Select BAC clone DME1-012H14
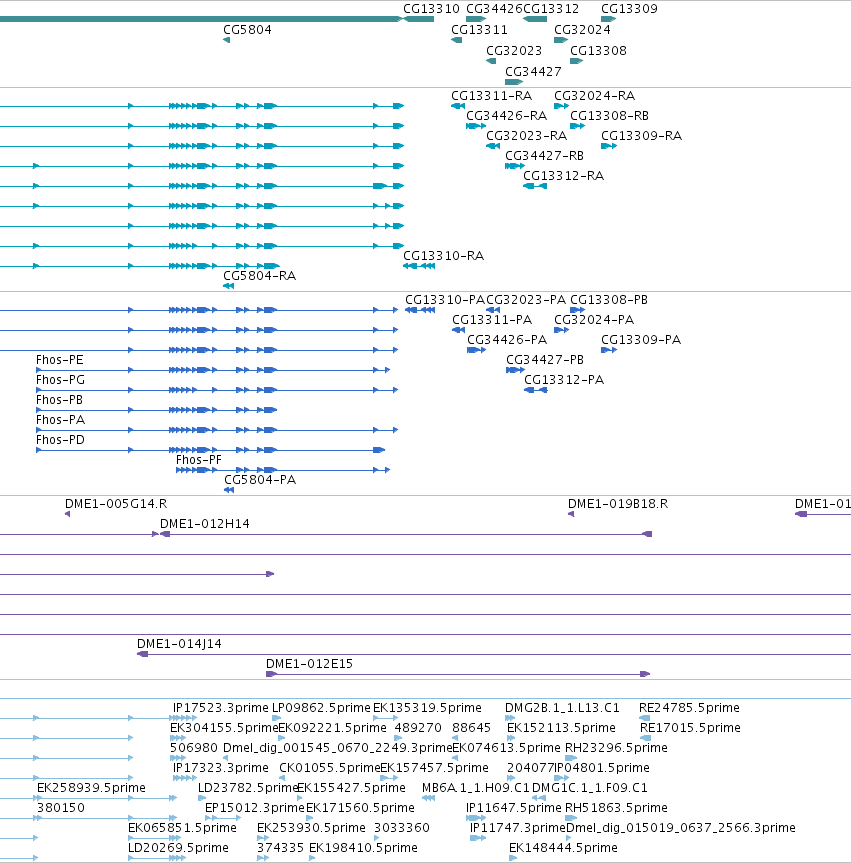The width and height of the screenshot is (851, 863). (204, 524)
